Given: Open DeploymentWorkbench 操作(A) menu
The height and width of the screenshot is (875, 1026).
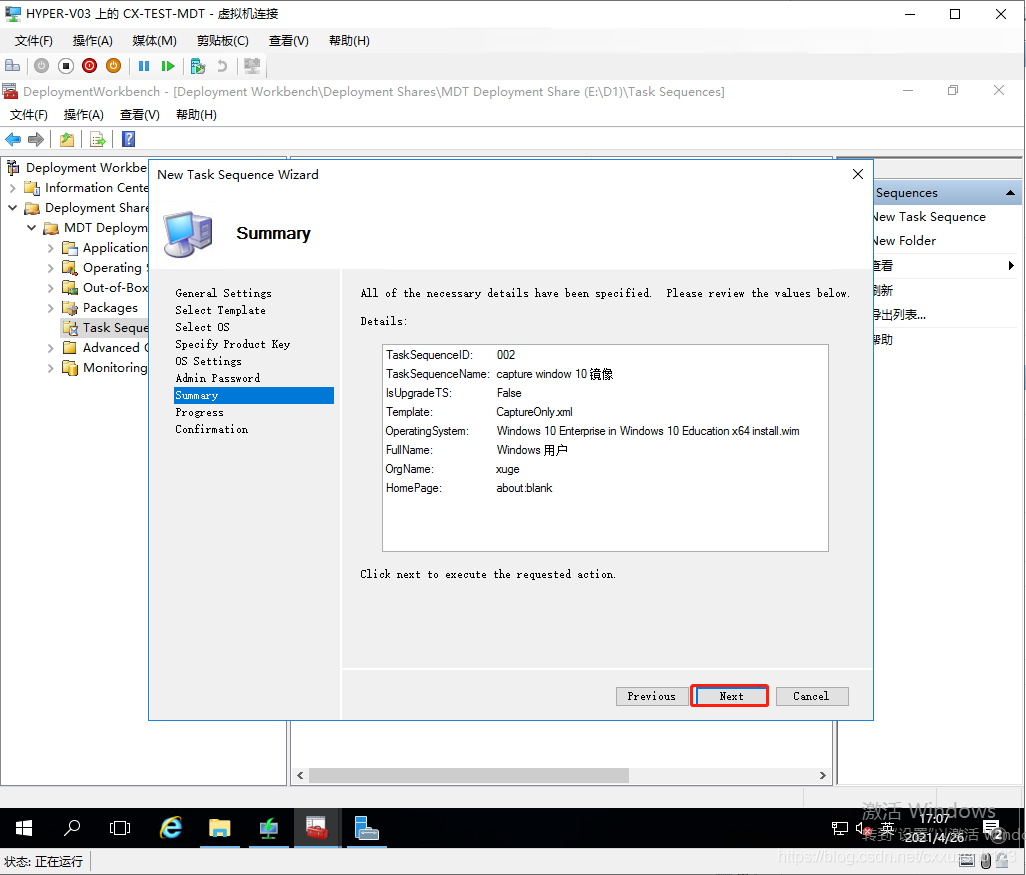Looking at the screenshot, I should [84, 115].
